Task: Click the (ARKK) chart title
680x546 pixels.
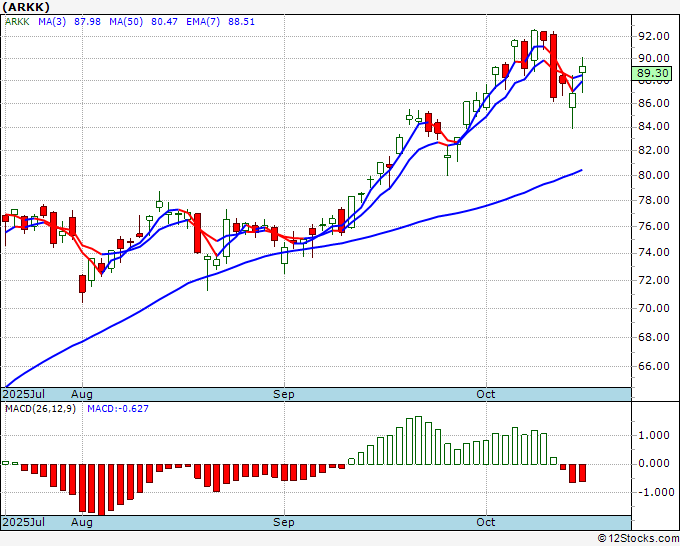Action: [x=26, y=7]
